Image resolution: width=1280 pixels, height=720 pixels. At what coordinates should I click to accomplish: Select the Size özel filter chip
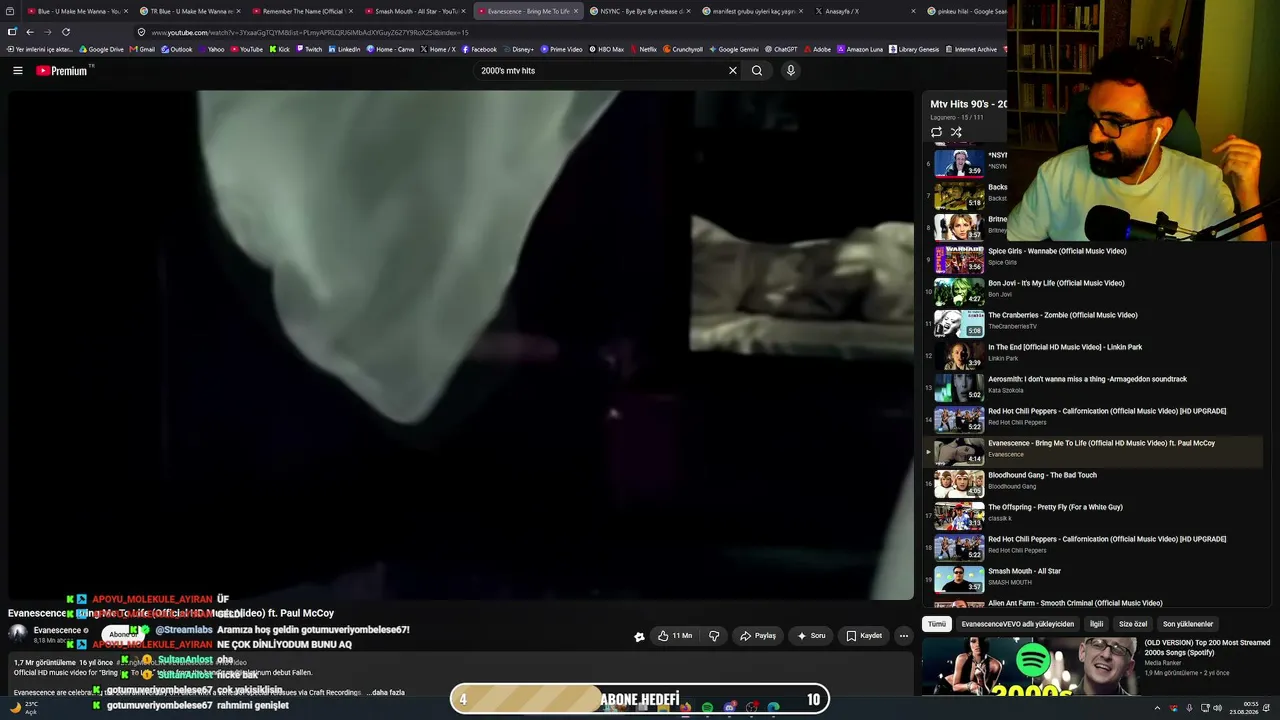coord(1133,624)
